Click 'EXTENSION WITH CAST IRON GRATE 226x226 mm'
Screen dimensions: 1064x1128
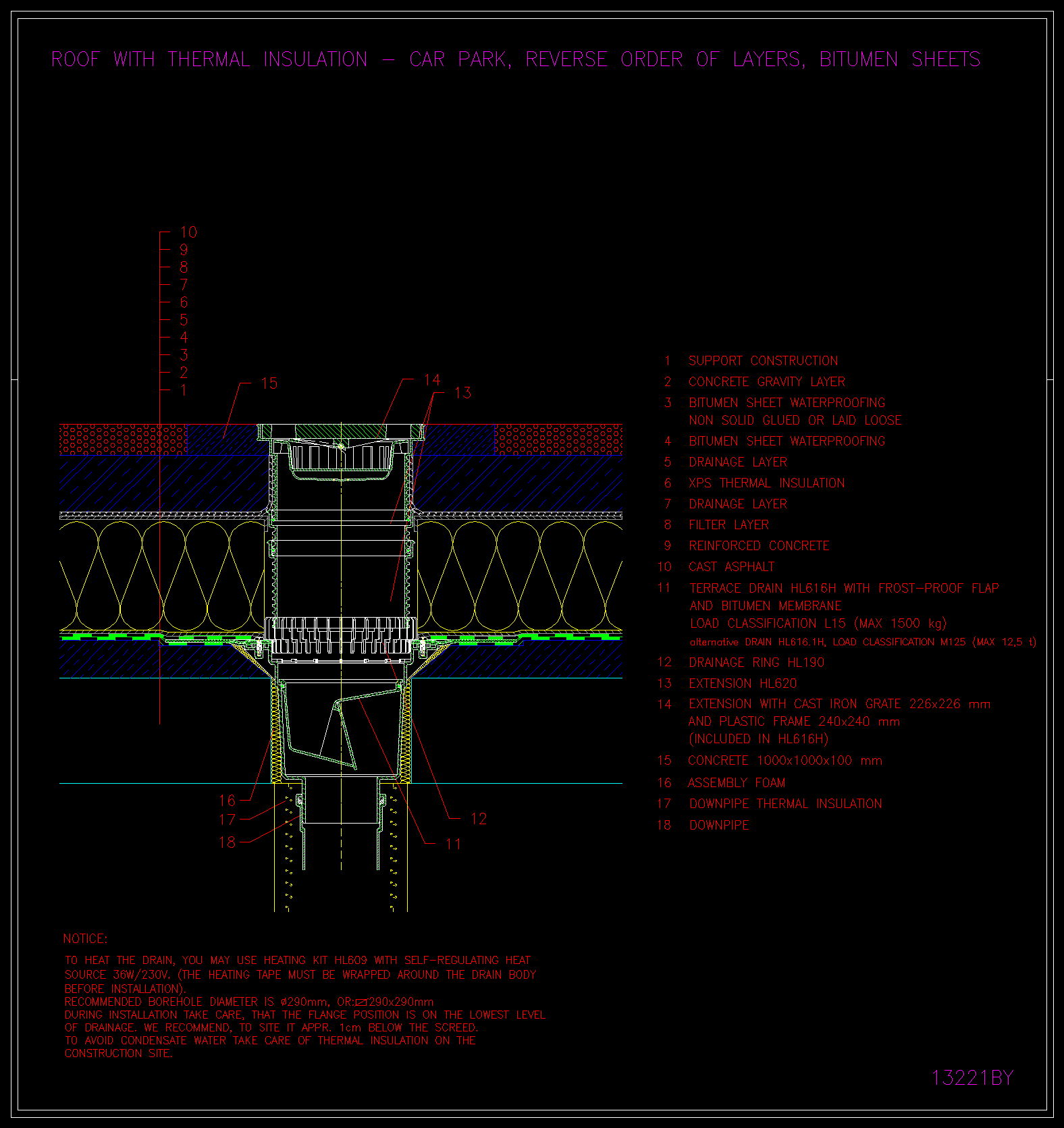[839, 704]
